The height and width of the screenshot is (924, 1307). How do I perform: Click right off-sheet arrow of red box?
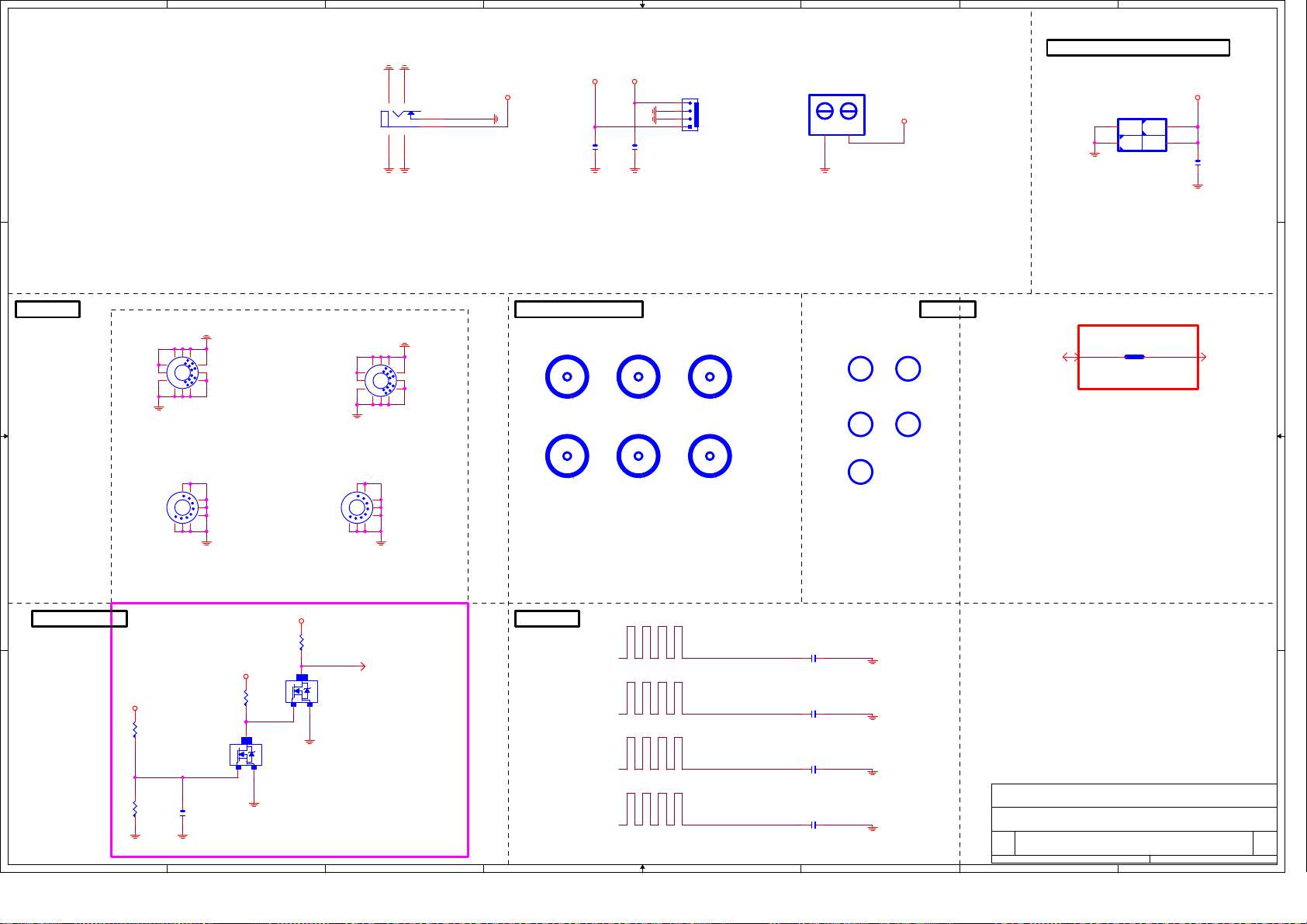(x=1202, y=357)
